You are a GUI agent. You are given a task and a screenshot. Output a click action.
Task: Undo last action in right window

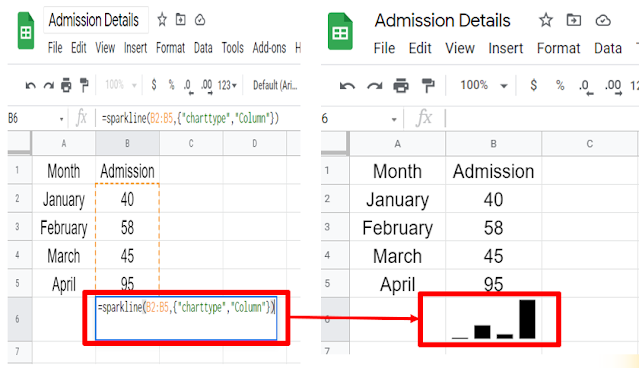[x=347, y=86]
